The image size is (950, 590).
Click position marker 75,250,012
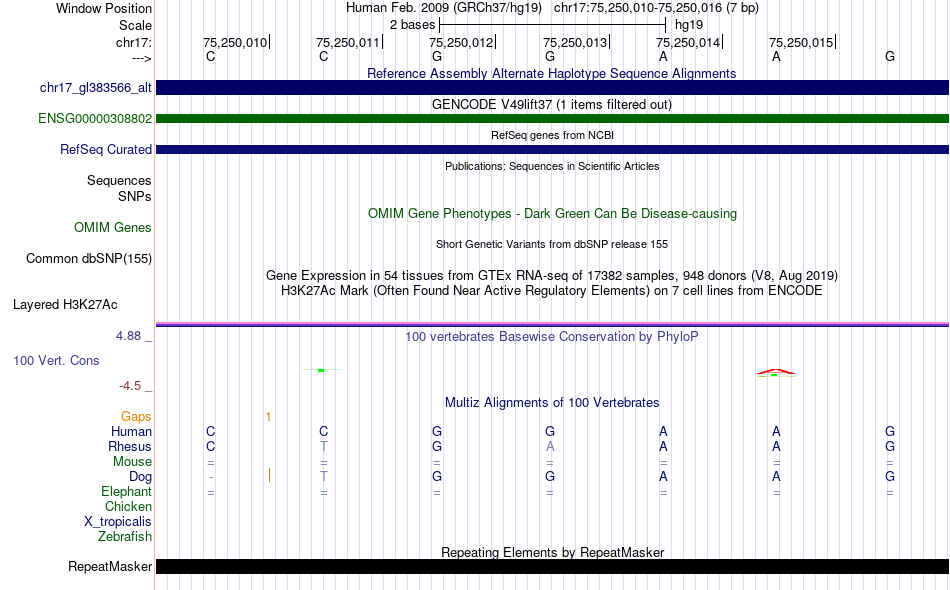[x=462, y=42]
